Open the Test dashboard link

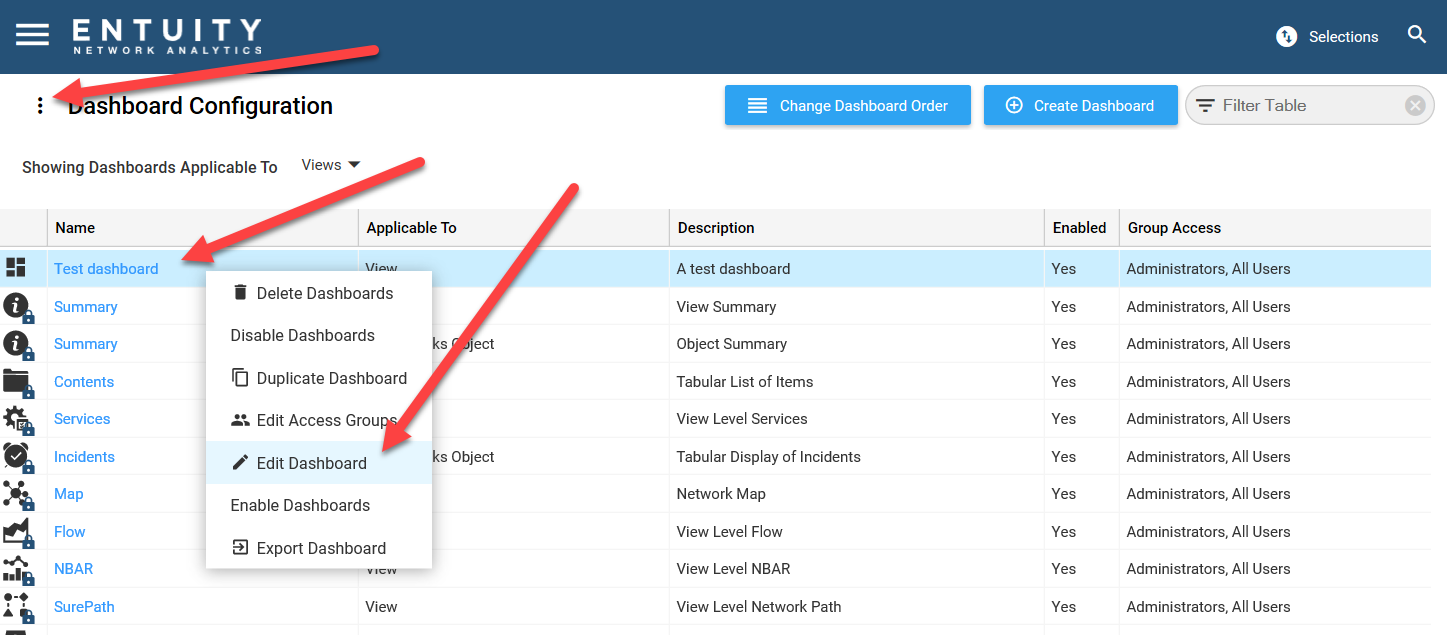pyautogui.click(x=106, y=269)
